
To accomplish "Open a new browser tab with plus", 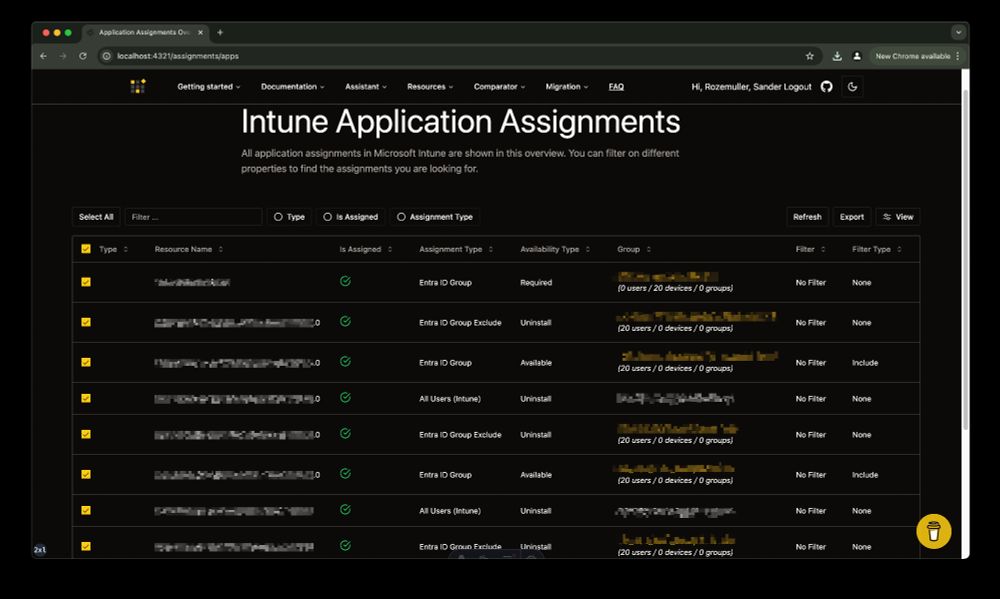I will point(220,33).
